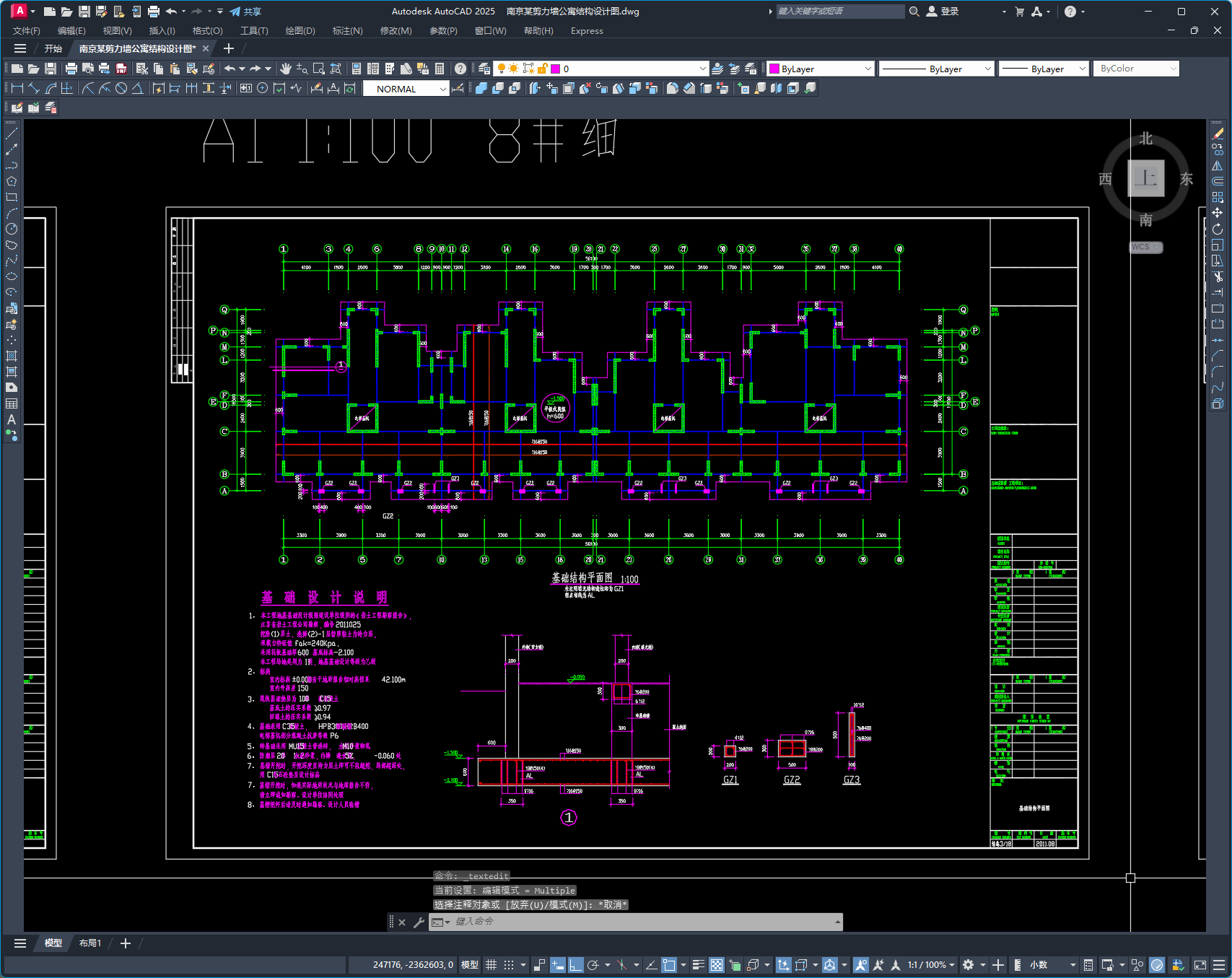This screenshot has width=1232, height=978.
Task: Select the Line tool in the draw toolbar
Action: coord(12,134)
